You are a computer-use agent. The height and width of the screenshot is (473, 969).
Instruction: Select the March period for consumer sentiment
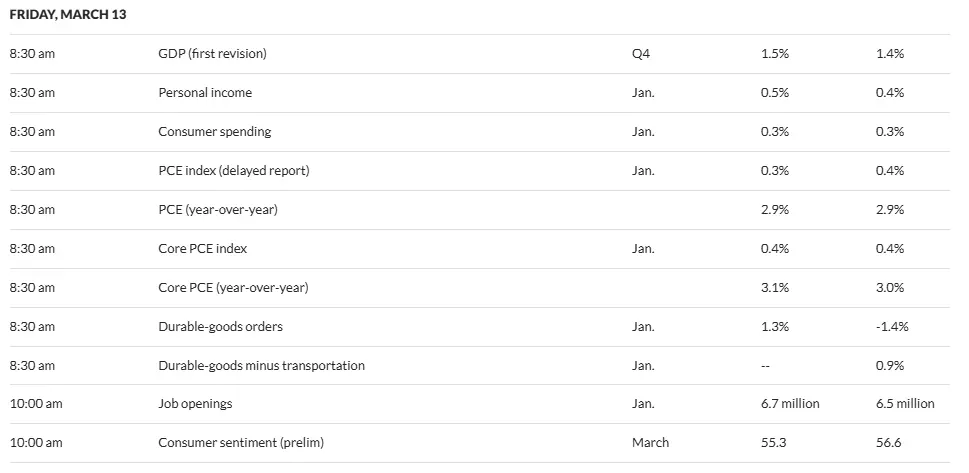[x=650, y=443]
